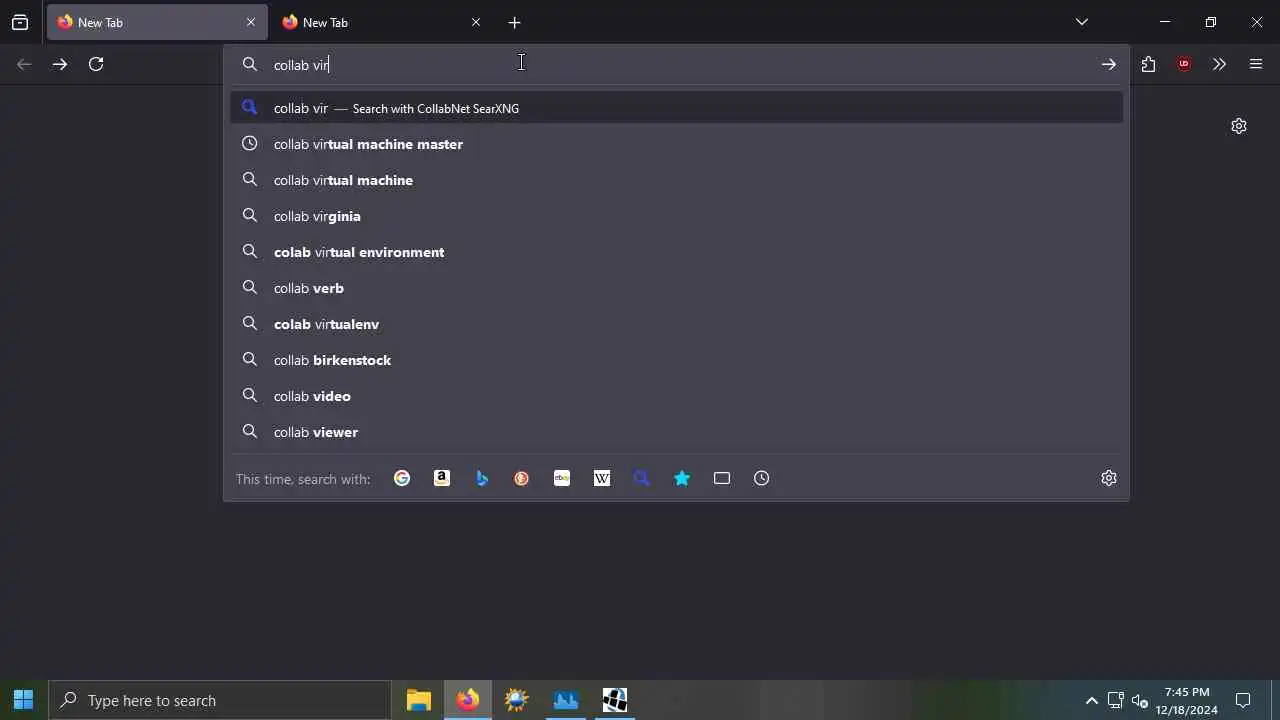The width and height of the screenshot is (1280, 720).
Task: Choose suggestion 'colab virtualenv'
Action: (676, 324)
